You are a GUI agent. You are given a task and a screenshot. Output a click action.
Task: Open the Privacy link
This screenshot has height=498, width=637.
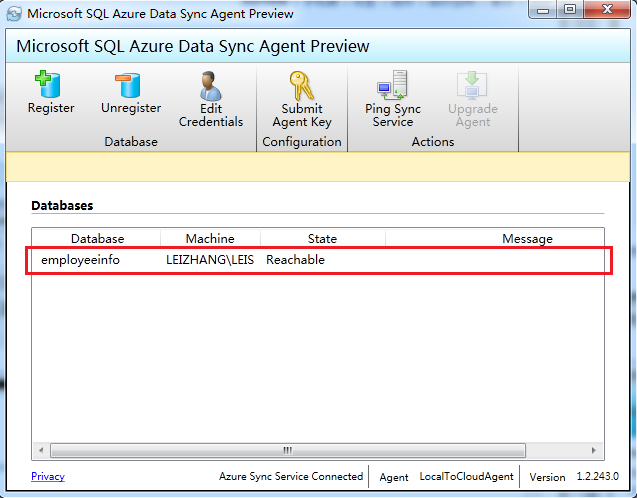[x=48, y=476]
